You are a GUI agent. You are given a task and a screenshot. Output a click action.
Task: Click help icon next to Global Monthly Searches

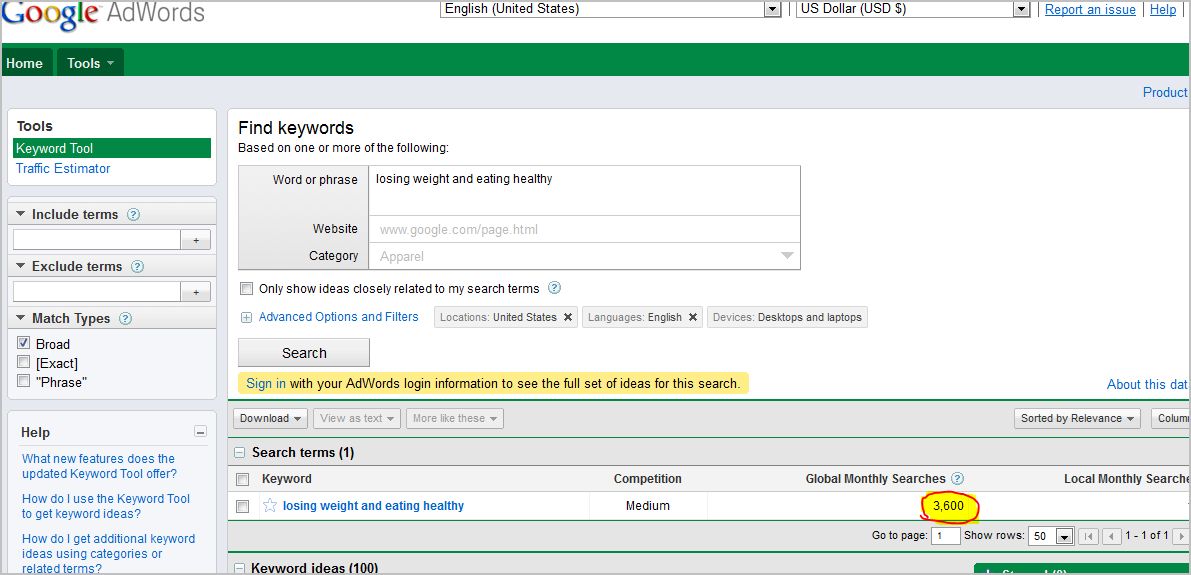click(957, 479)
